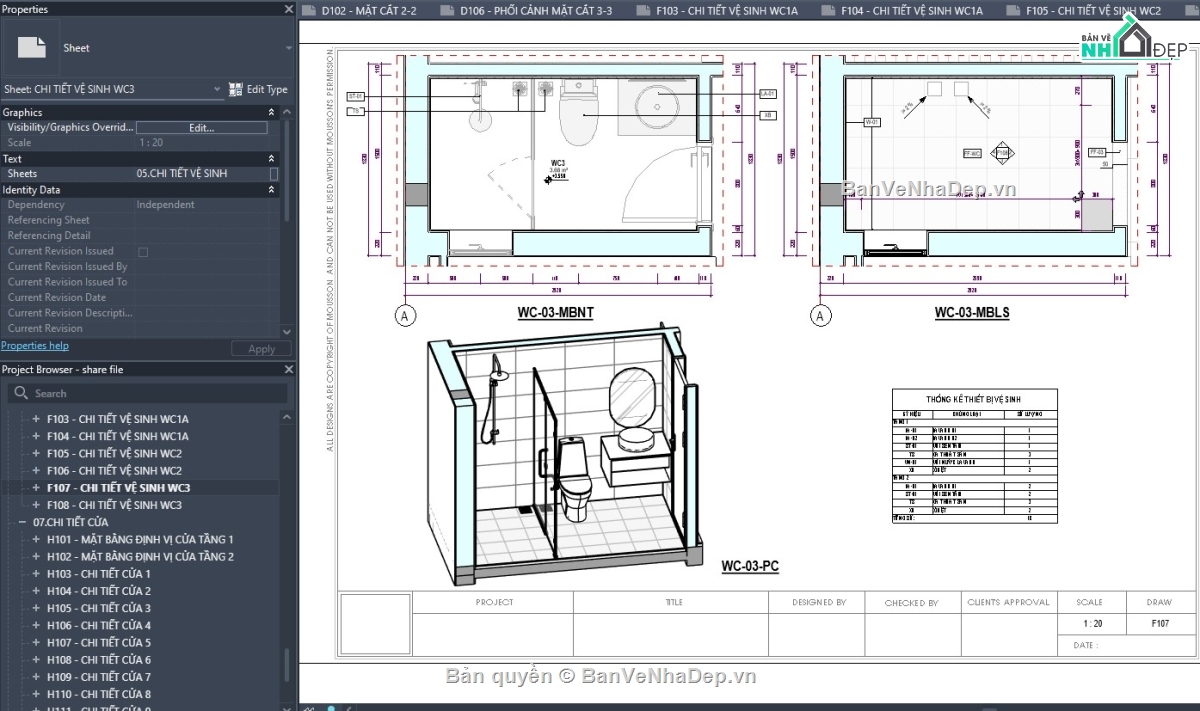This screenshot has height=711, width=1200.
Task: Click the DATE : field in title block
Action: [1084, 645]
